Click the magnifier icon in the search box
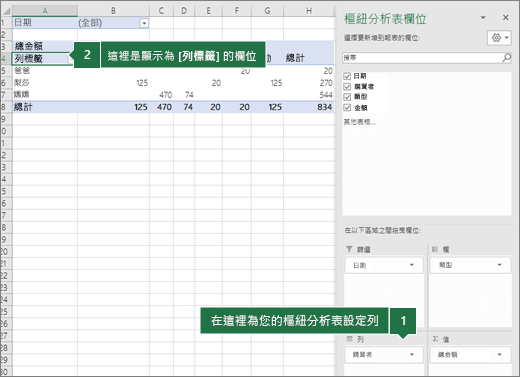 (506, 58)
